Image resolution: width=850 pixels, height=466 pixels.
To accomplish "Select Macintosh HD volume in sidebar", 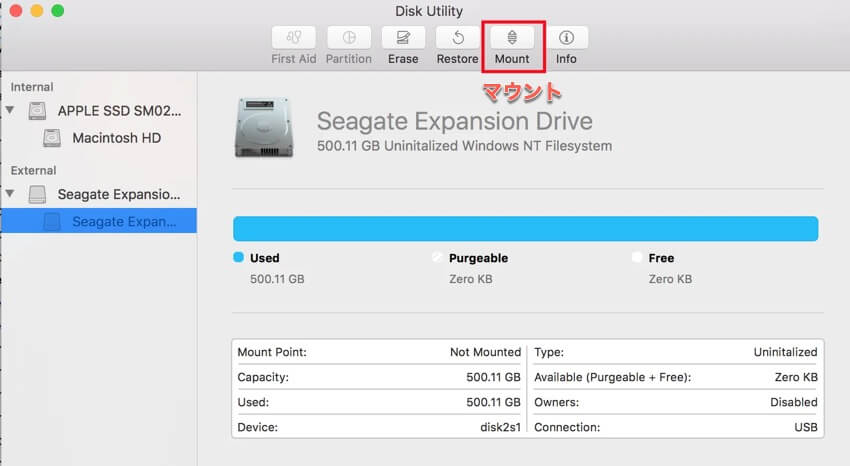I will (116, 138).
